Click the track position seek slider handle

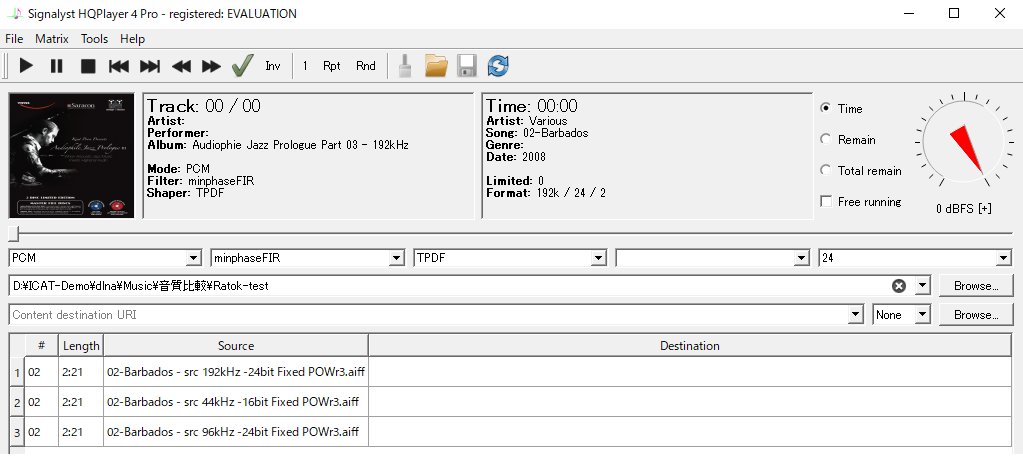14,233
